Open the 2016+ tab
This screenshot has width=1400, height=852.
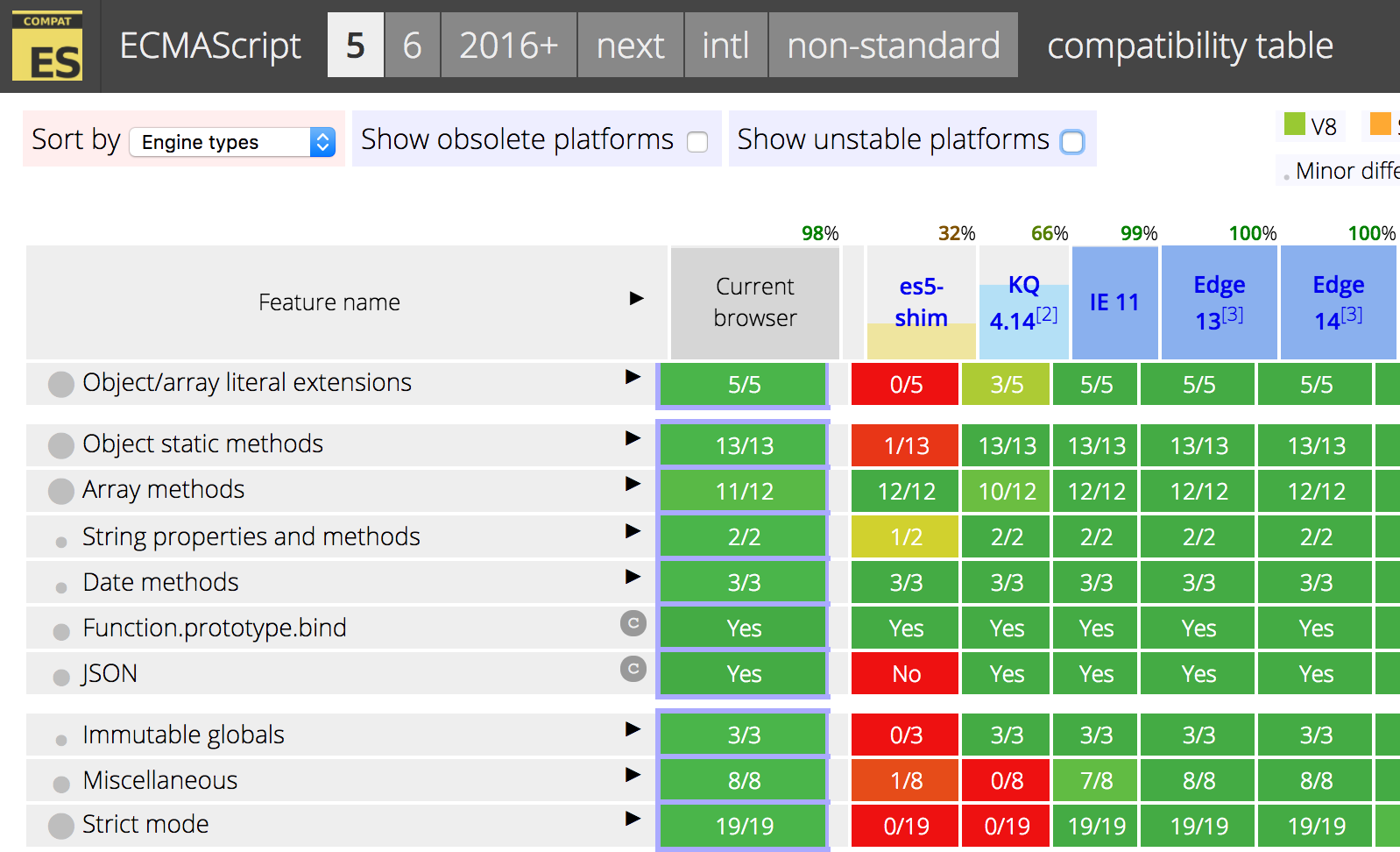[508, 46]
